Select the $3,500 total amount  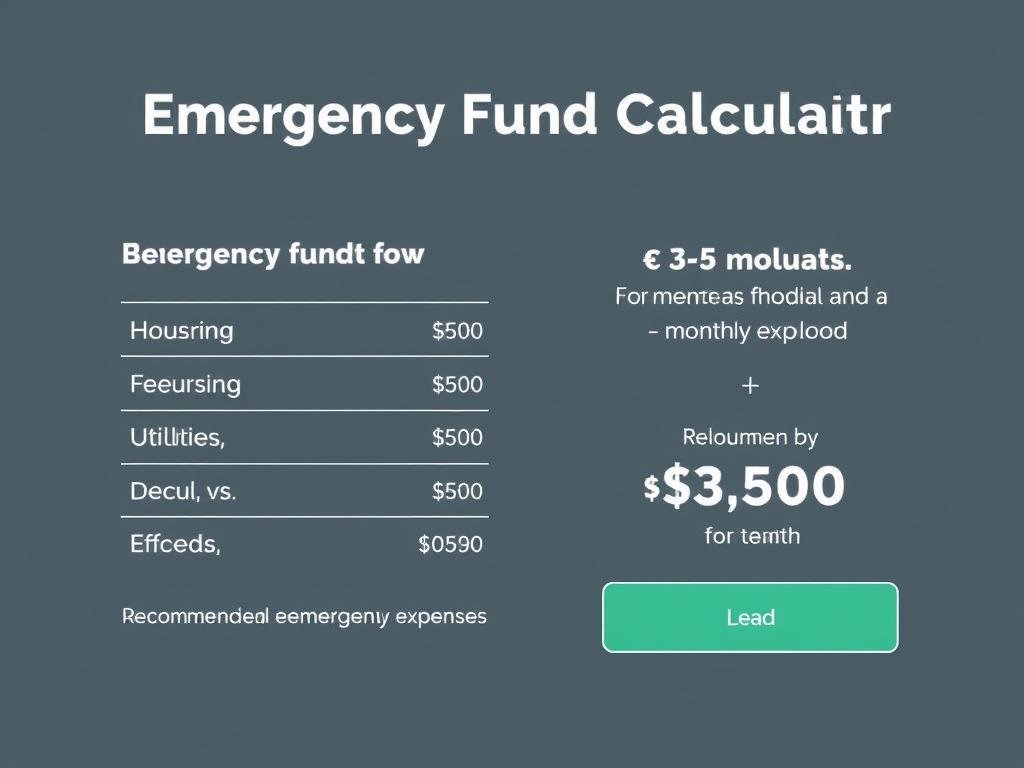coord(758,488)
